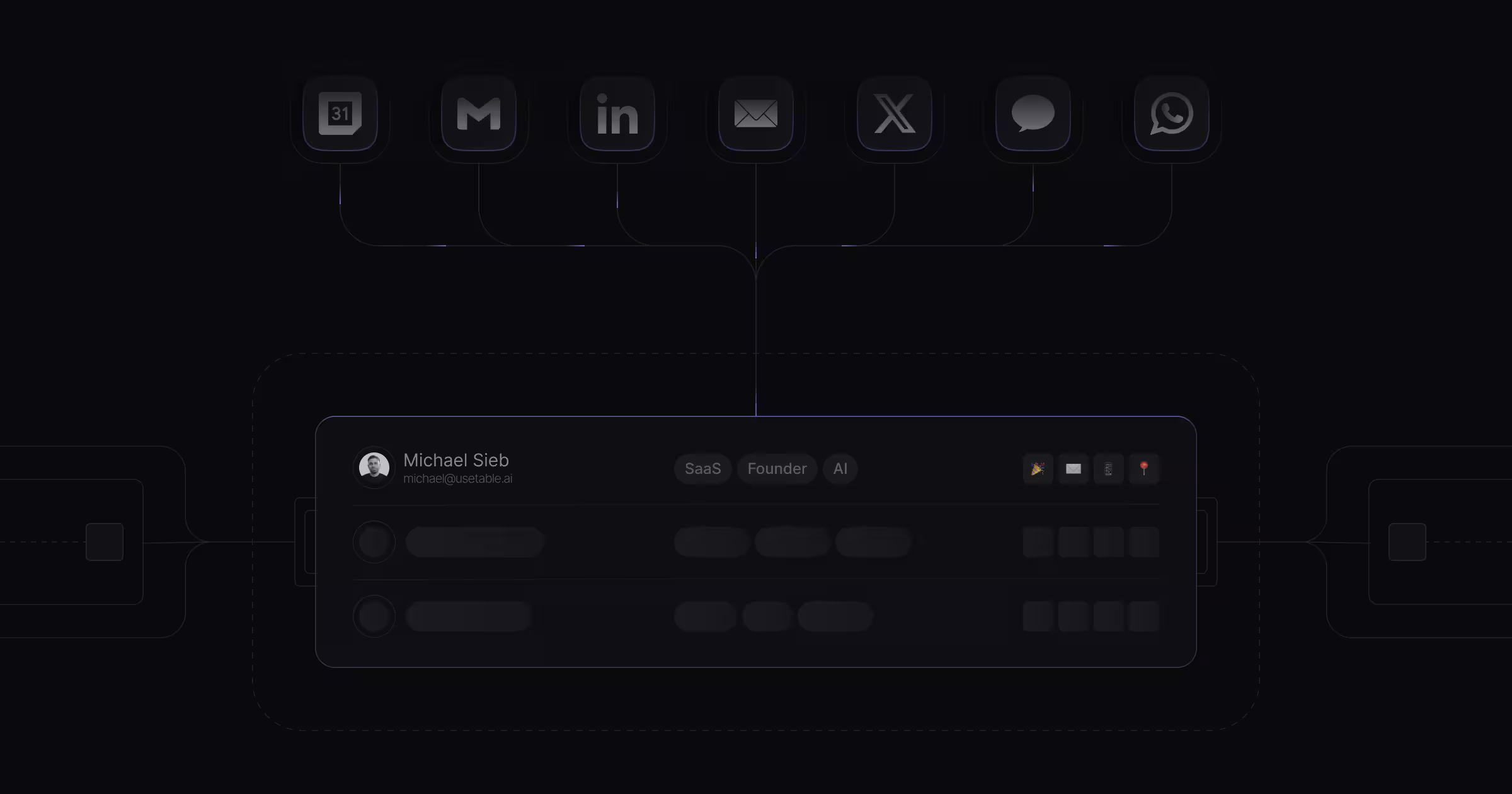
Task: Click the AI tag chip
Action: [840, 469]
